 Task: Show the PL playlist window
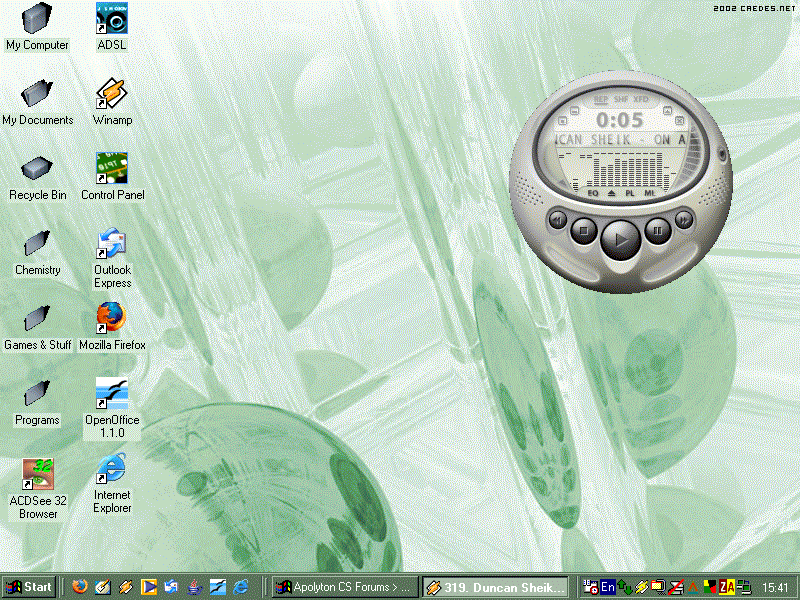coord(630,192)
